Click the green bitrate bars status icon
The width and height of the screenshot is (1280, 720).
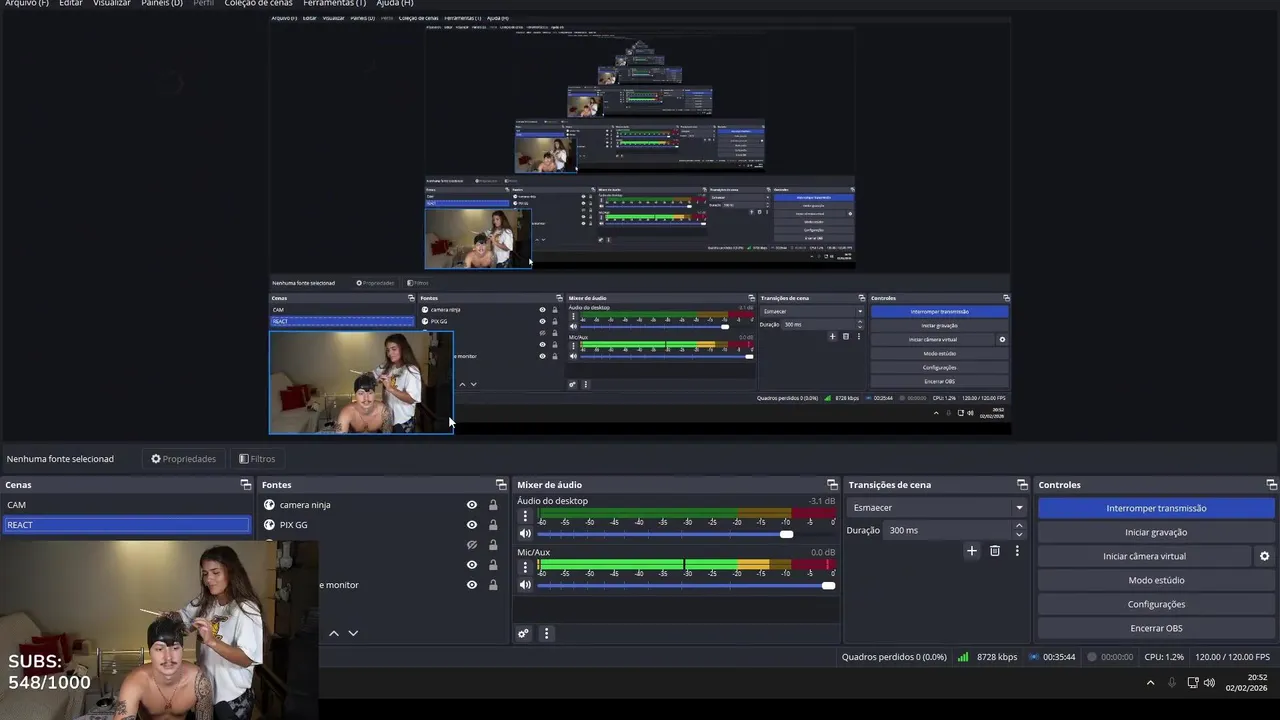963,657
